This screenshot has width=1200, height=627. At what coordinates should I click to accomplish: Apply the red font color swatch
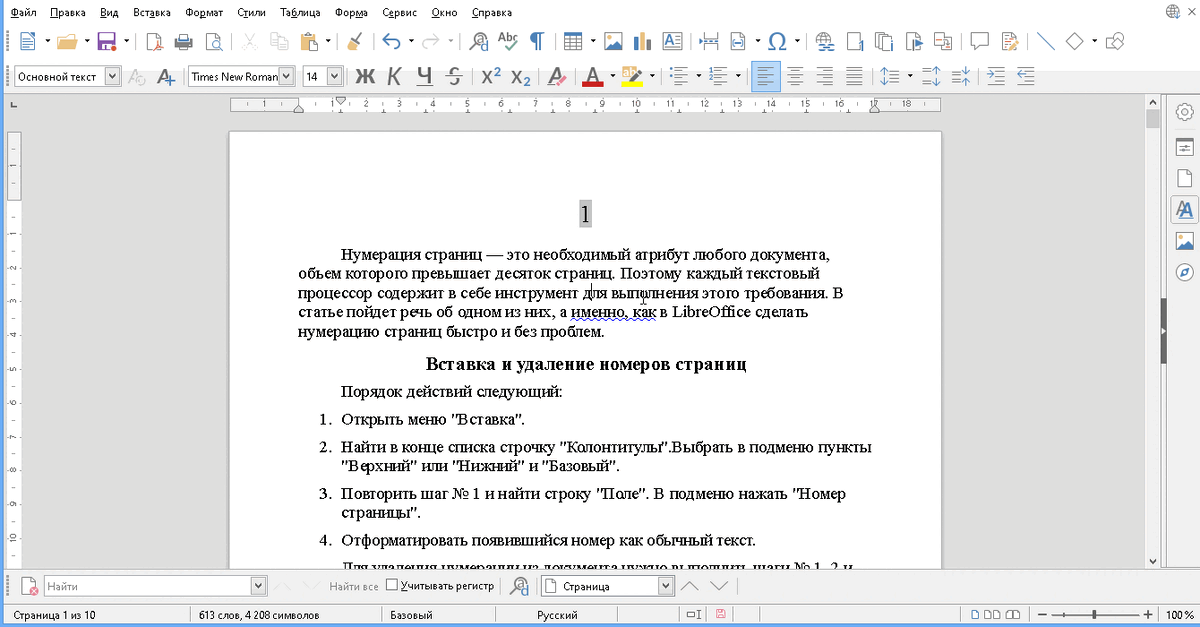click(592, 76)
